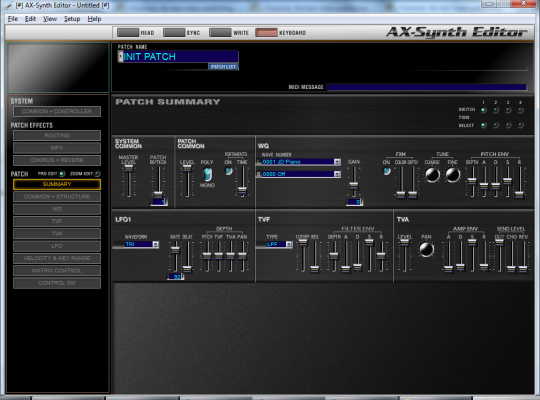
Task: Open the File menu
Action: [13, 19]
